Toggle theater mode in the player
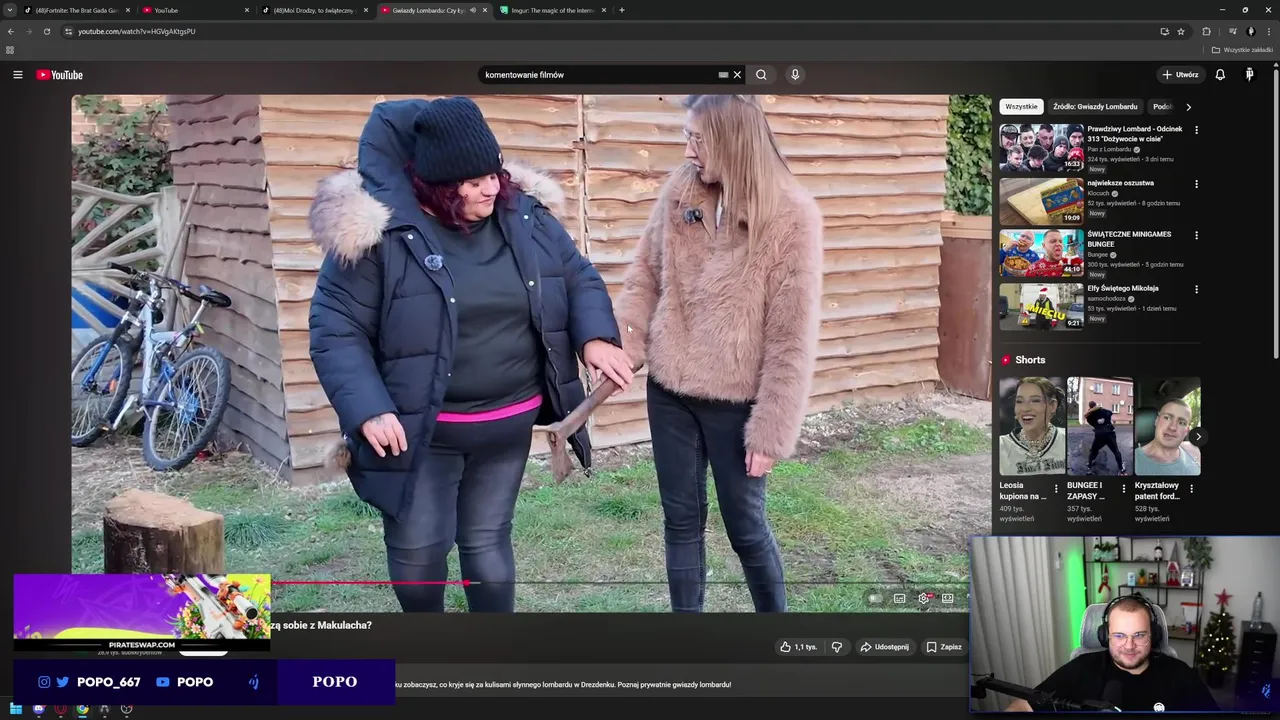This screenshot has width=1280, height=720. [x=948, y=598]
